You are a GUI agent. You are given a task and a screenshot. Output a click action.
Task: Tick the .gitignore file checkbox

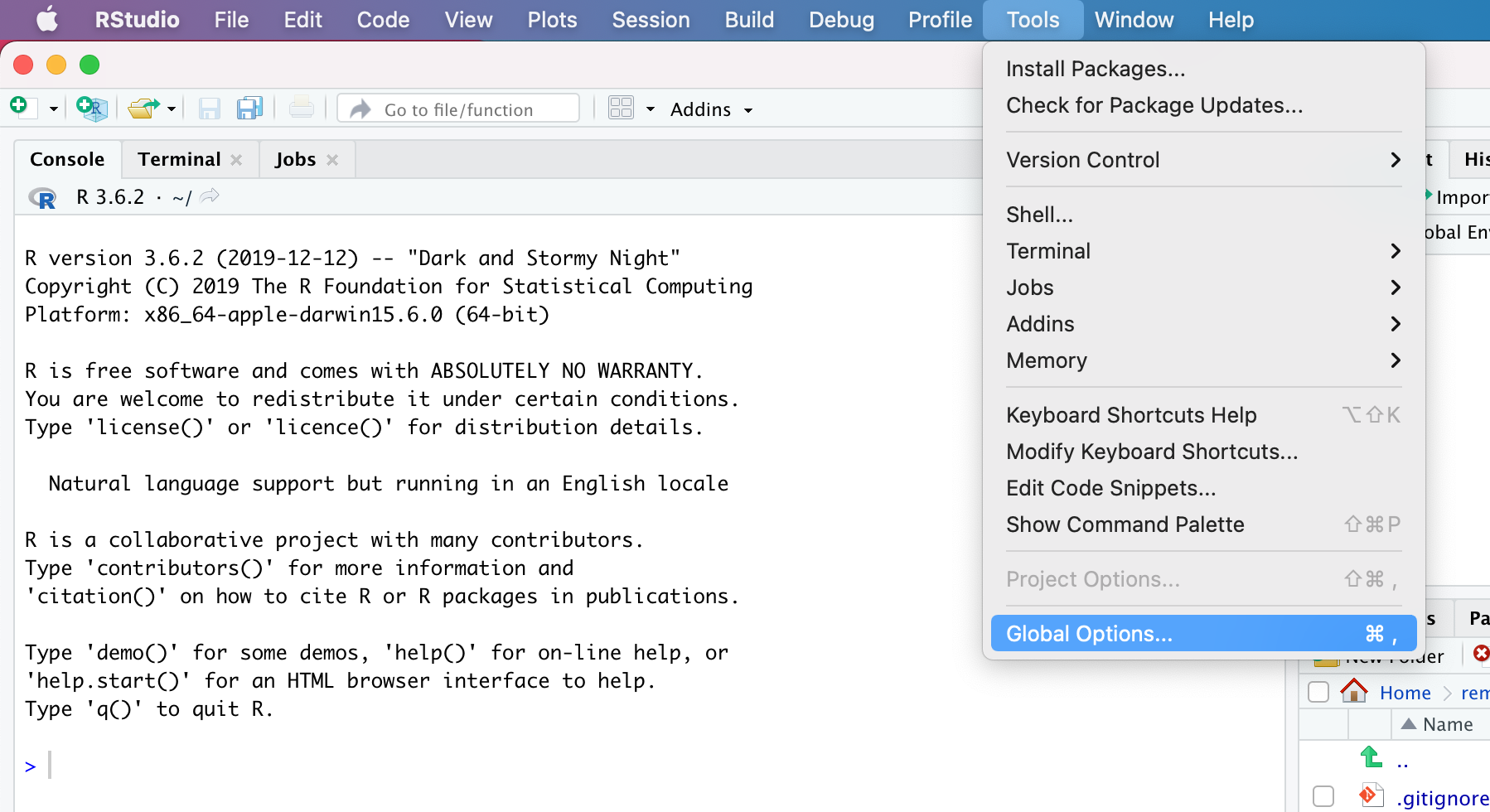(x=1323, y=796)
